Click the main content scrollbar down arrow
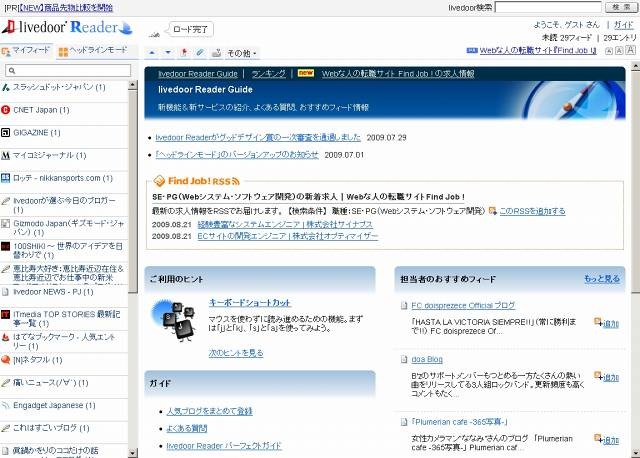This screenshot has height=458, width=640. [636, 453]
